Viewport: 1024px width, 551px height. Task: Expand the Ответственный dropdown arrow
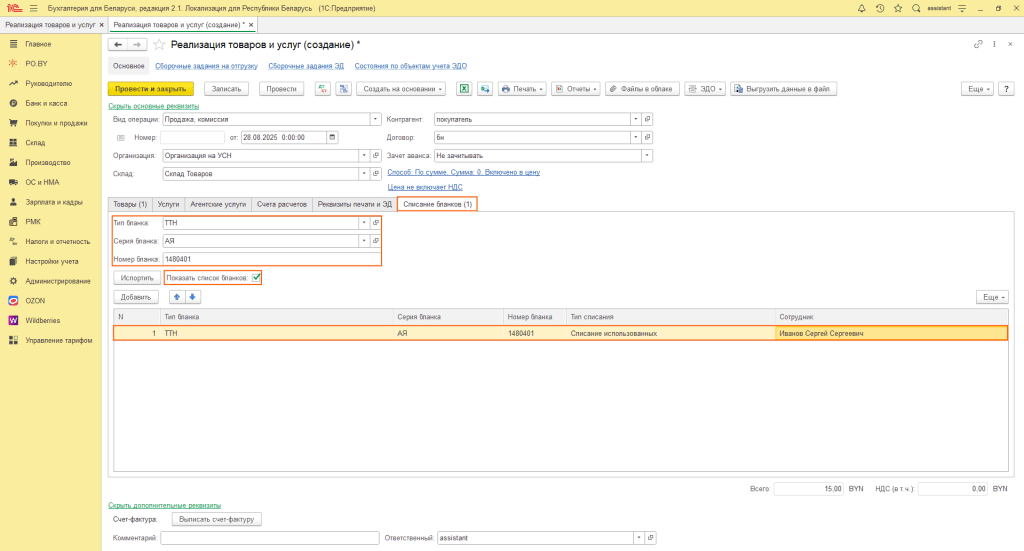tap(639, 538)
